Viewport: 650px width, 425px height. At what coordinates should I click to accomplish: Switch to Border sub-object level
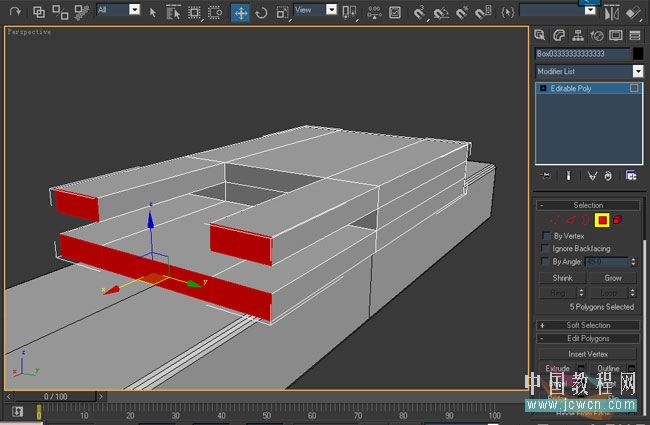click(x=585, y=220)
